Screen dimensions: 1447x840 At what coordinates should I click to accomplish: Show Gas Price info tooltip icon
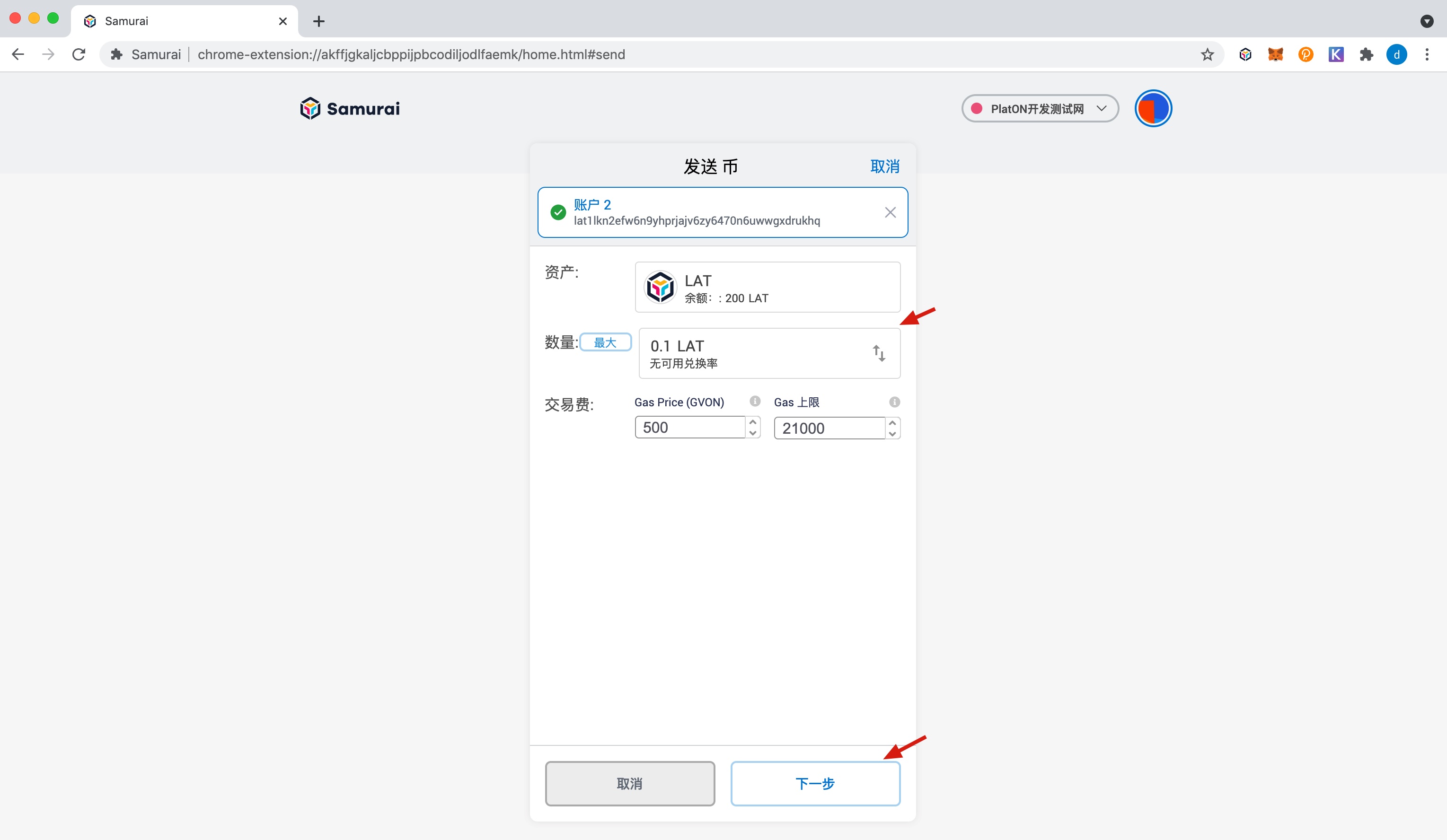[x=755, y=401]
